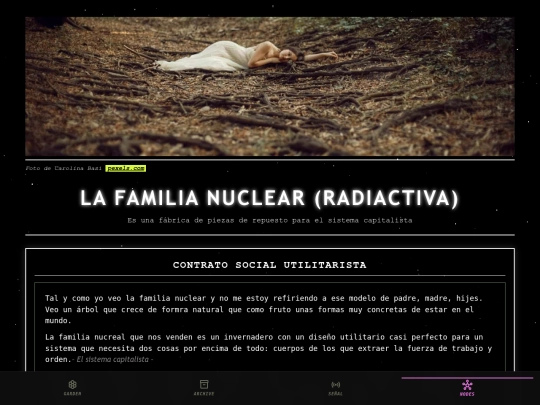Select the highlighted purple tab in bottom bar

click(x=467, y=388)
